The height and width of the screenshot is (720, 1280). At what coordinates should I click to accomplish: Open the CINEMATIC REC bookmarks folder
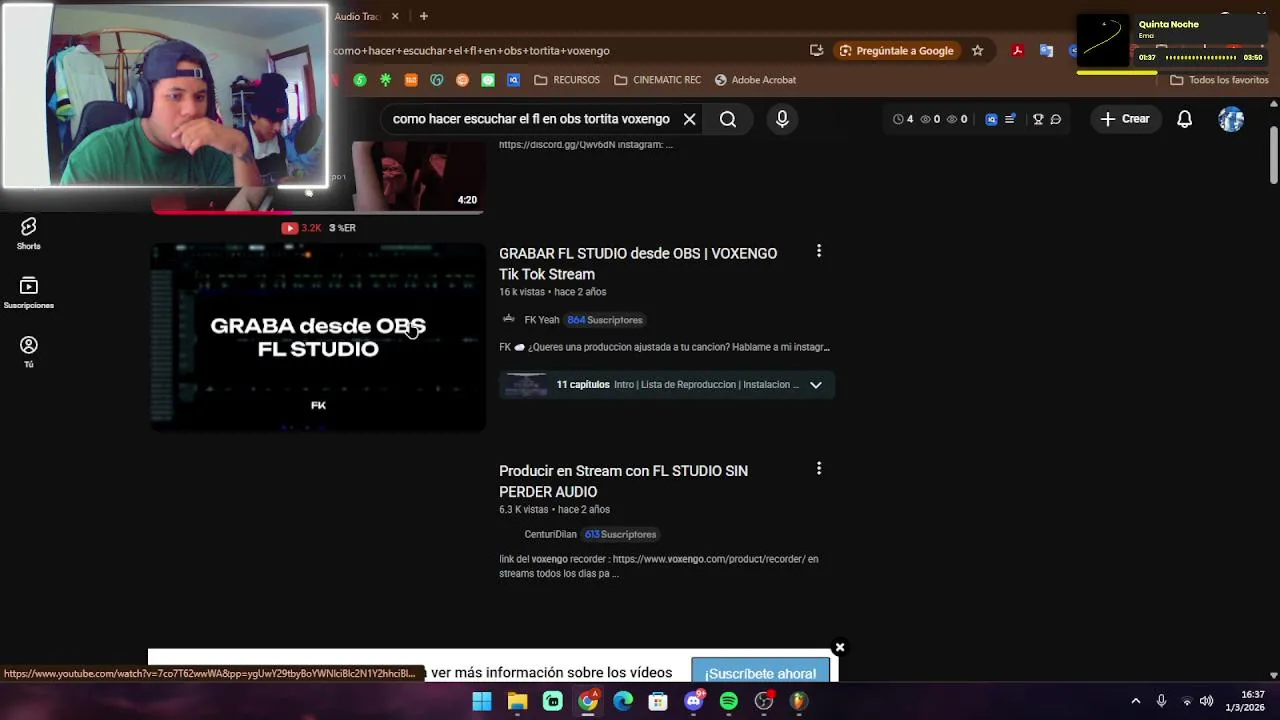657,80
